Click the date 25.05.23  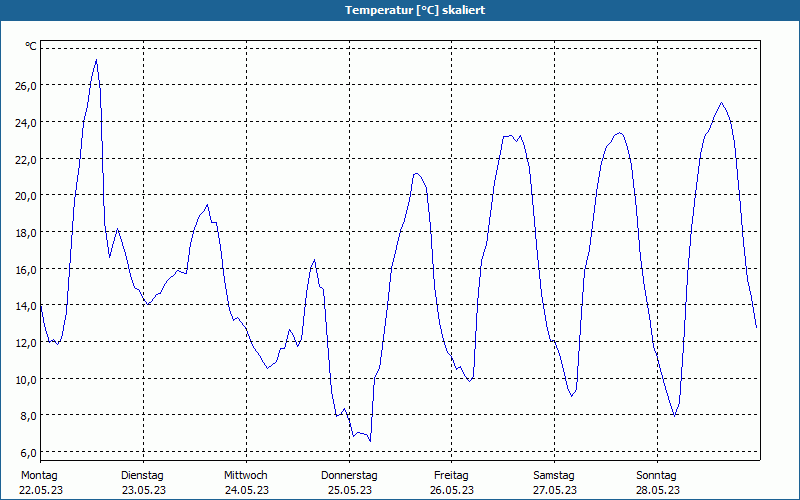click(349, 490)
